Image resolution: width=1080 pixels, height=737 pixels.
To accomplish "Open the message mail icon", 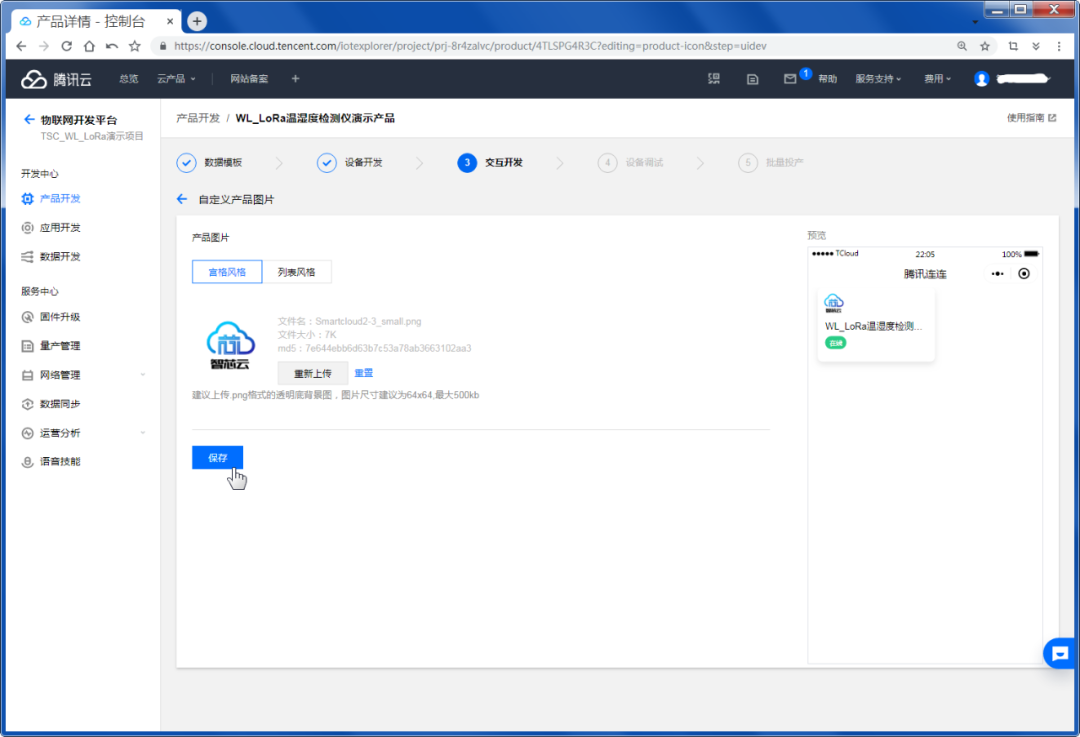I will click(x=790, y=79).
